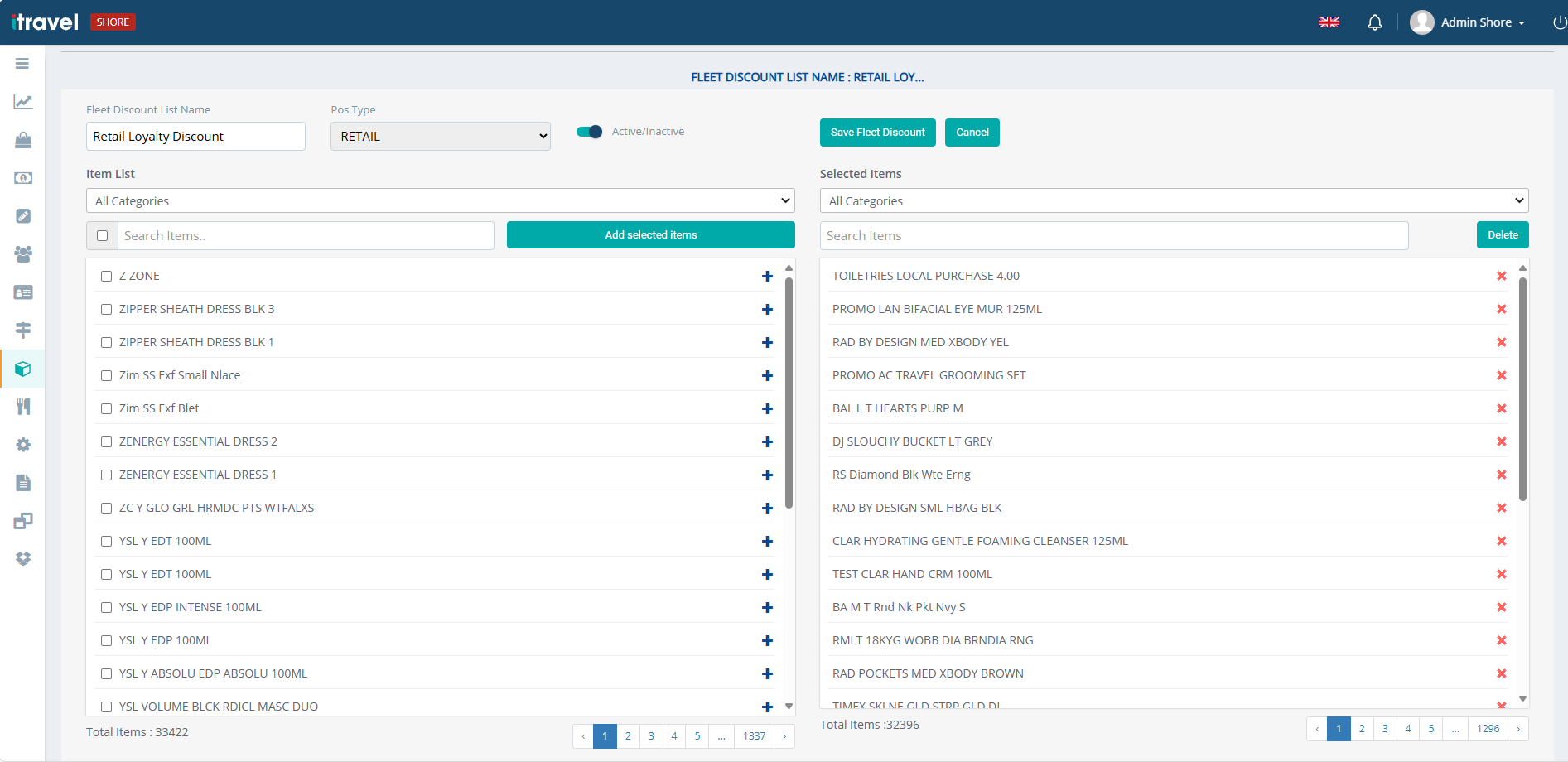
Task: Check the ZIPPER SHEATH DRESS BLK 3 checkbox
Action: click(x=106, y=309)
